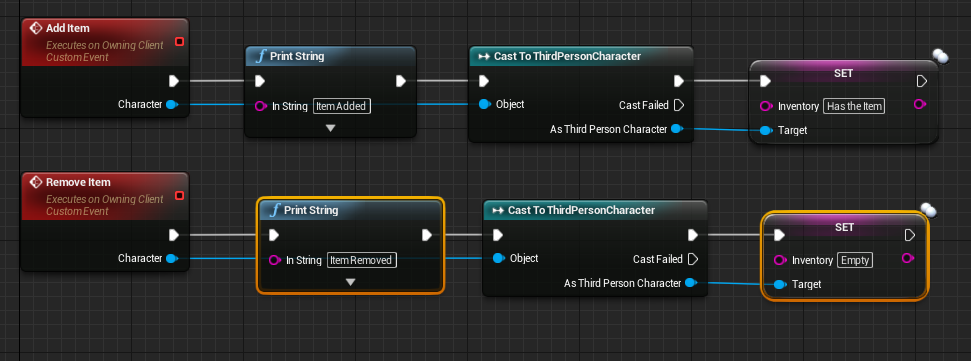Click the Inventory value field reading Empty
971x361 pixels.
coord(855,260)
